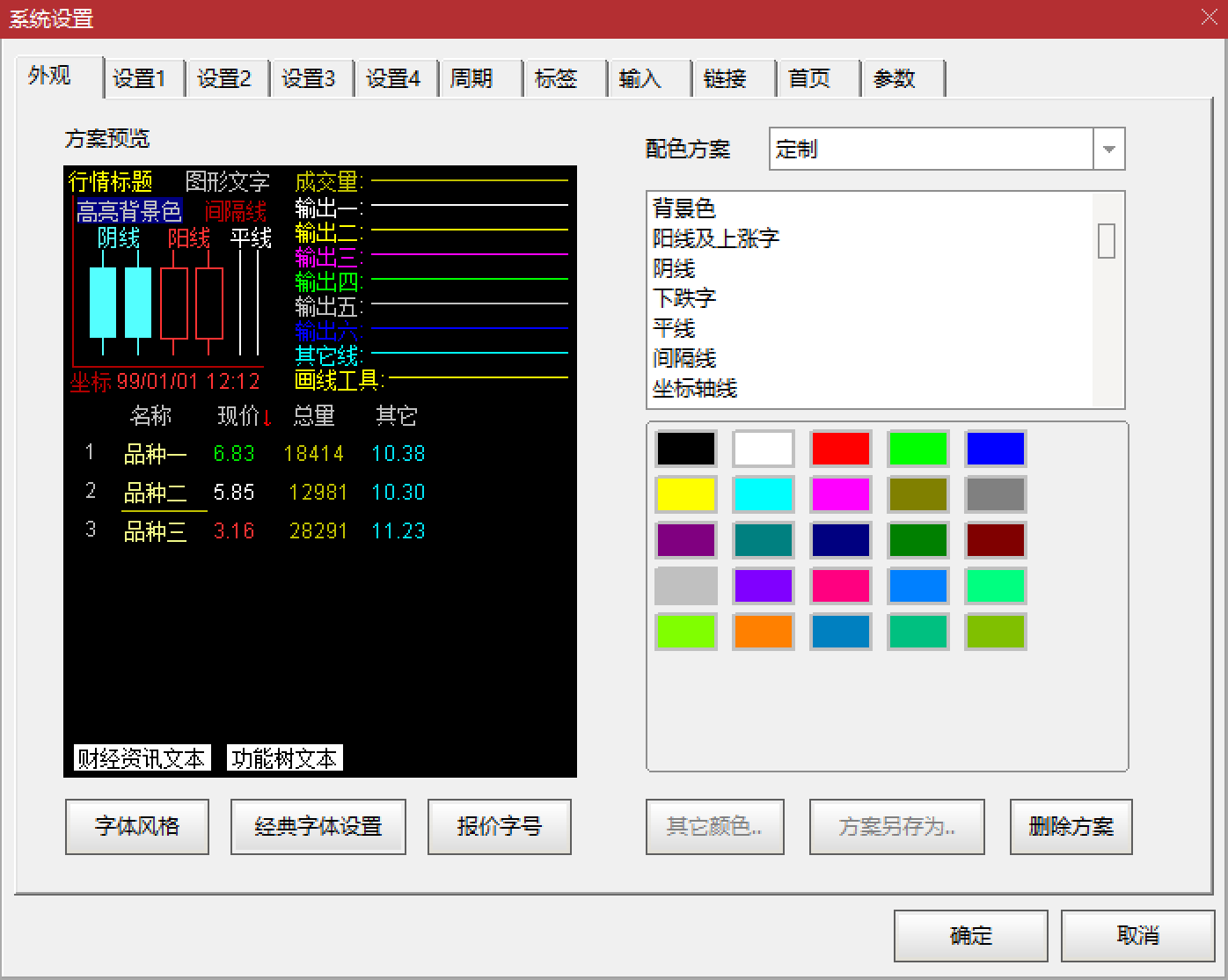The height and width of the screenshot is (980, 1228).
Task: Switch to the 输入 tab
Action: point(650,78)
